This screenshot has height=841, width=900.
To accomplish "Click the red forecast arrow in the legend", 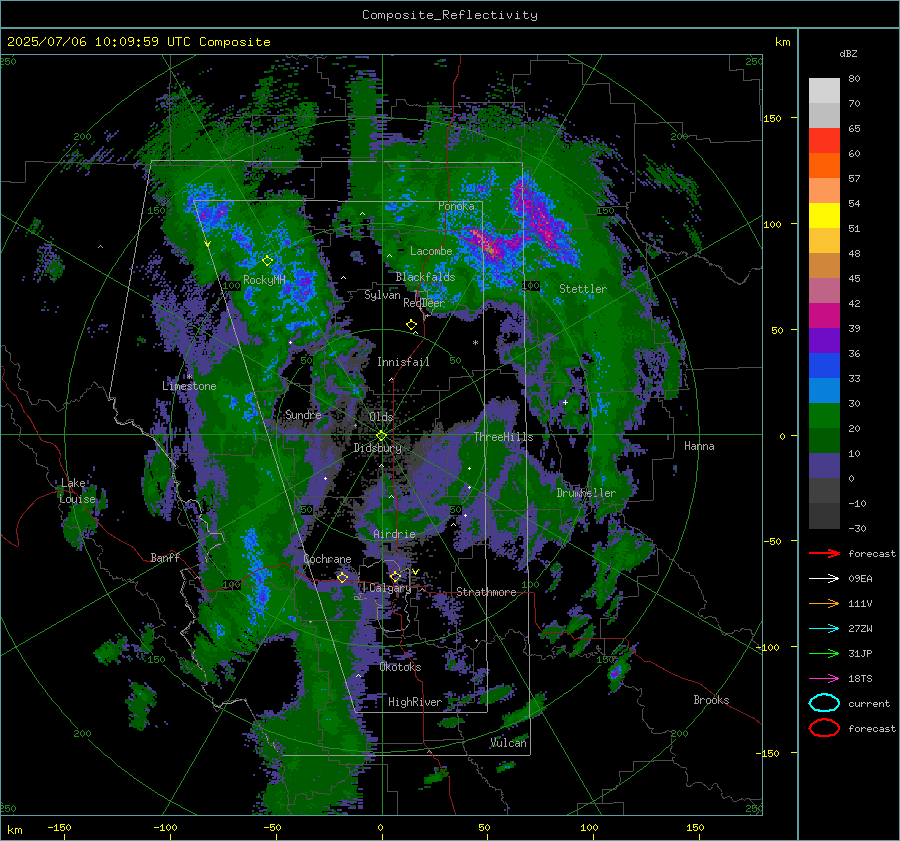I will coord(824,553).
